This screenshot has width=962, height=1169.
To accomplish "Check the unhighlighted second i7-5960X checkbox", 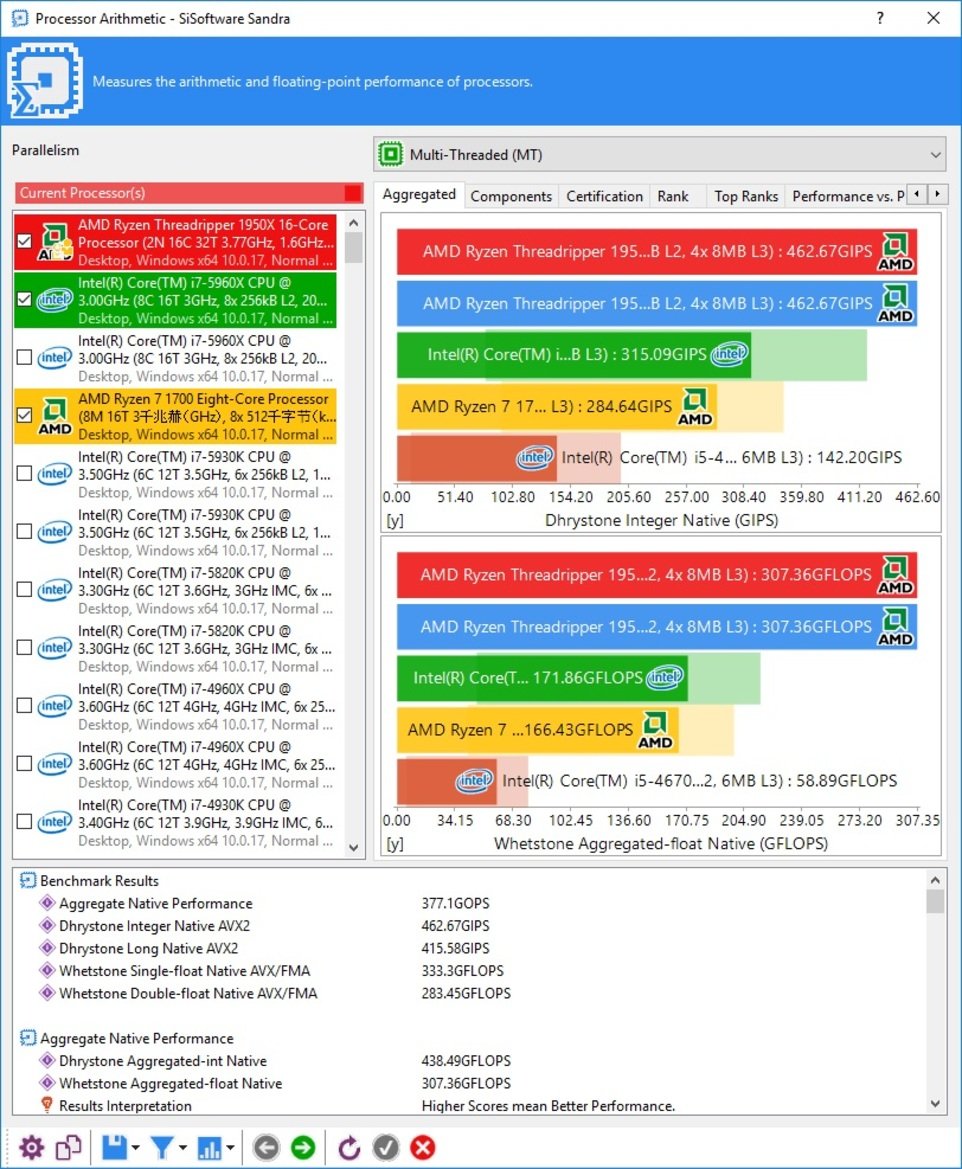I will point(24,357).
